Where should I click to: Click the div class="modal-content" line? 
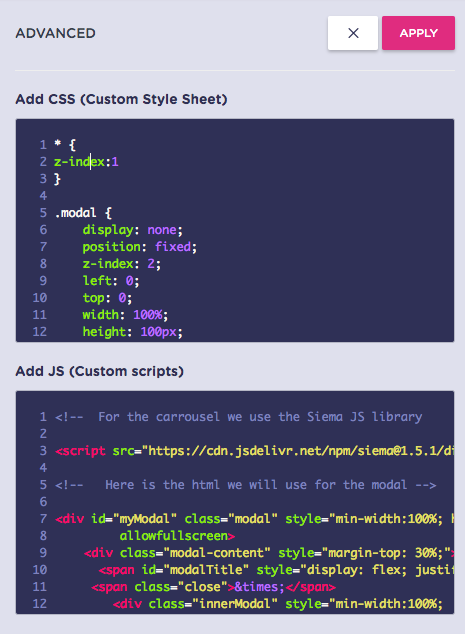[268, 552]
